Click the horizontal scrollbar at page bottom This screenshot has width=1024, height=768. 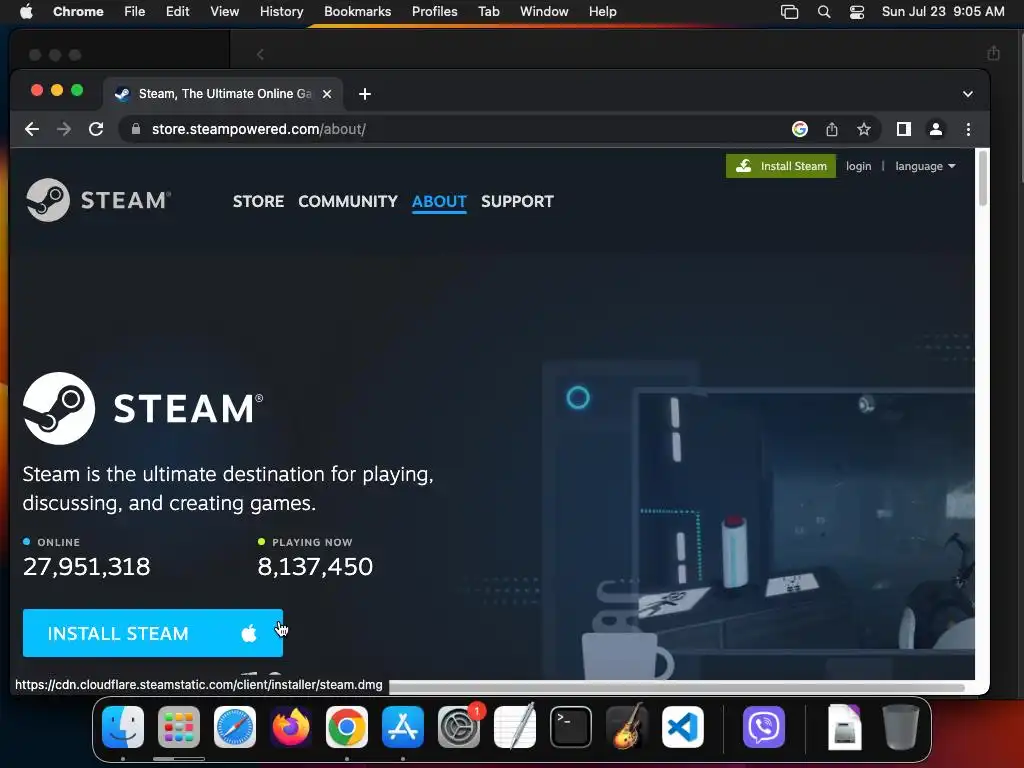677,687
